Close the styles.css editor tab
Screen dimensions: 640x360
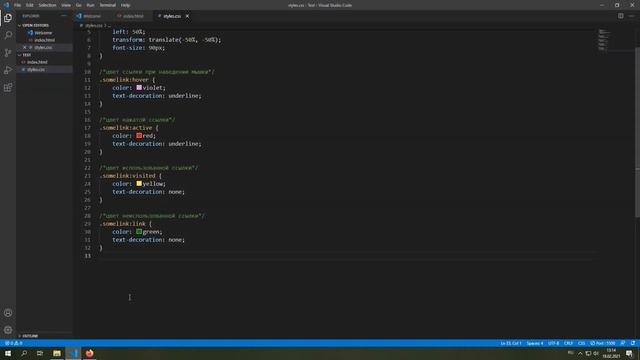187,16
